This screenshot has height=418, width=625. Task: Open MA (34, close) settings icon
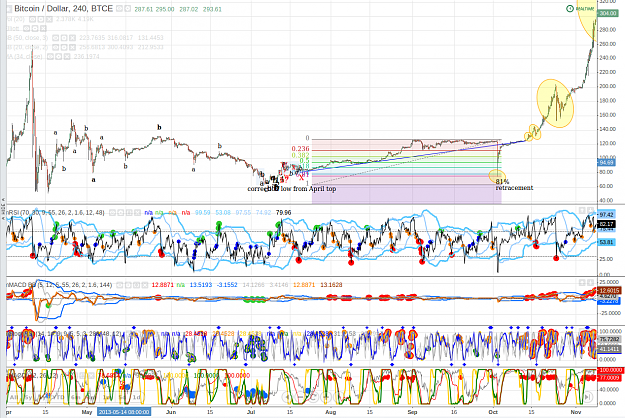[59, 57]
